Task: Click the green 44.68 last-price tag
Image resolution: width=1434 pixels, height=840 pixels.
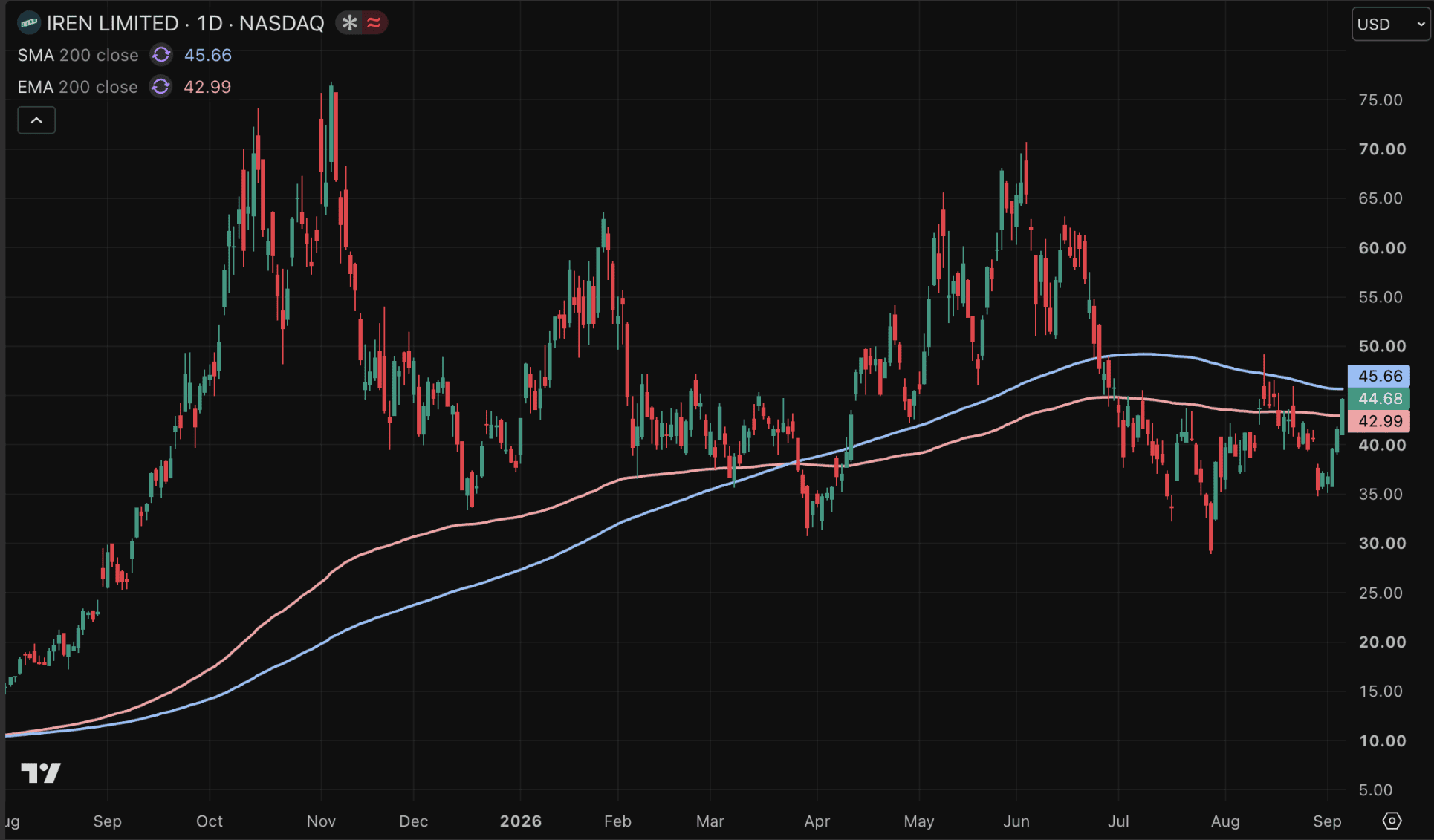Action: point(1379,399)
